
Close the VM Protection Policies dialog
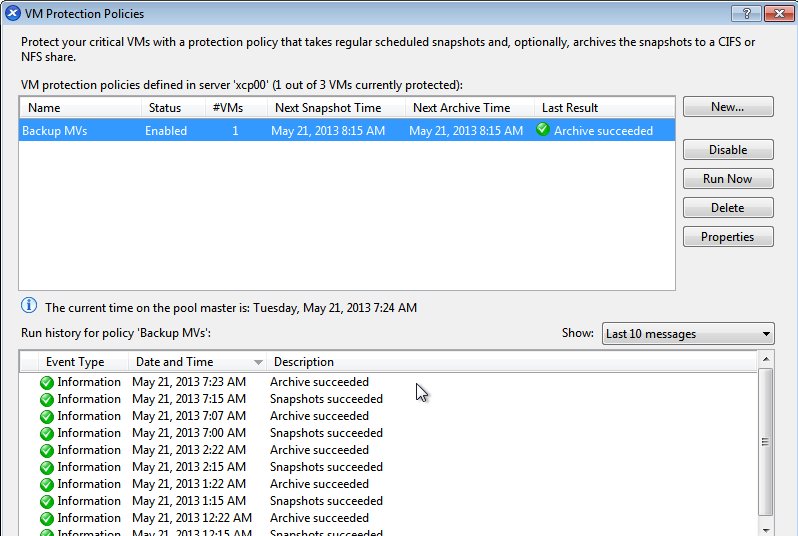(779, 14)
